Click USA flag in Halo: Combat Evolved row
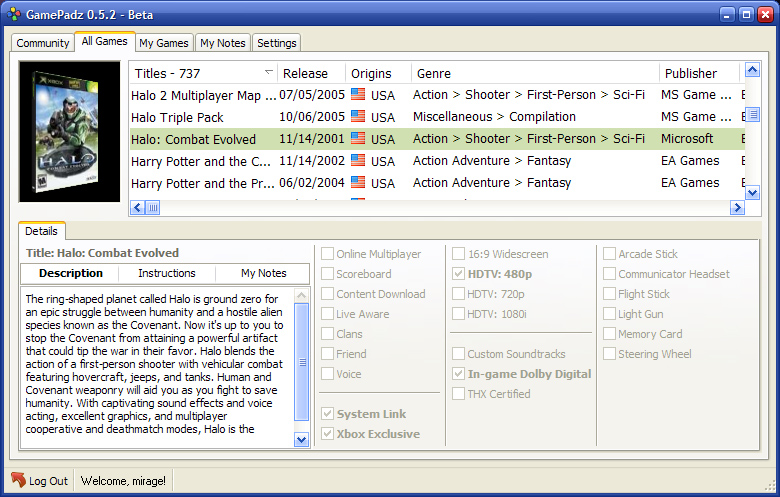780x497 pixels. 358,138
